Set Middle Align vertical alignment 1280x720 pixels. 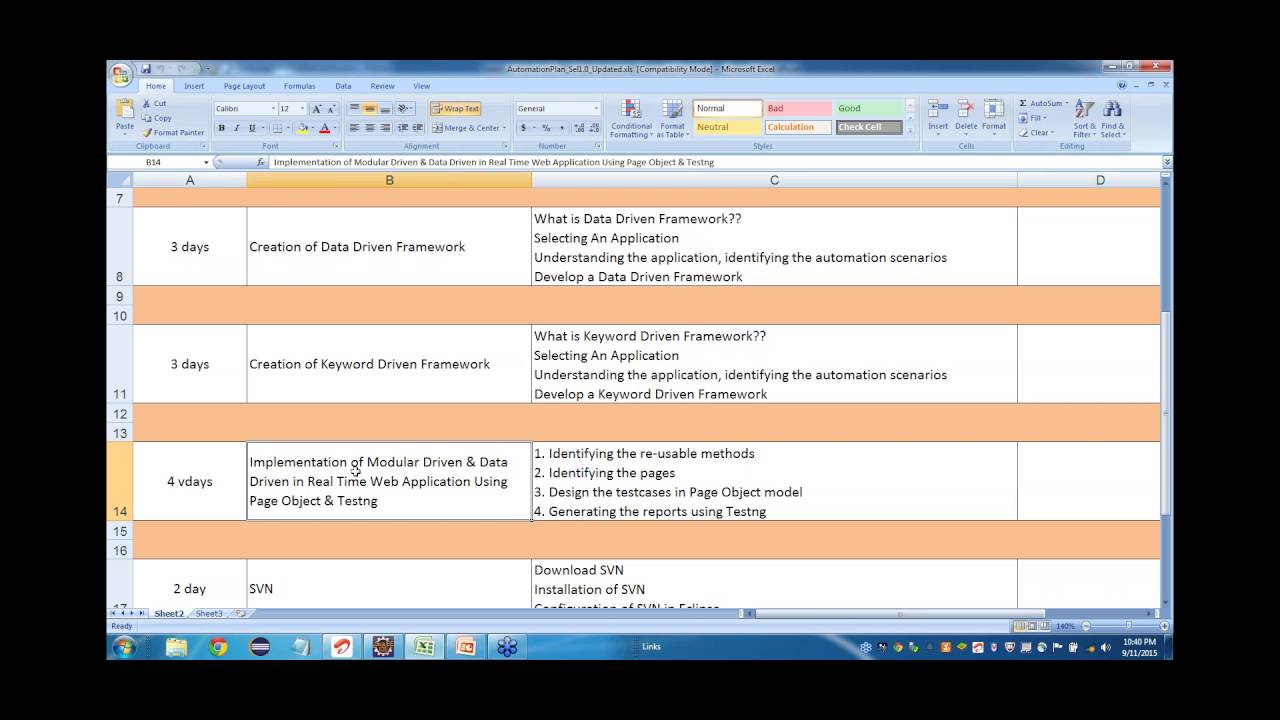[x=370, y=109]
